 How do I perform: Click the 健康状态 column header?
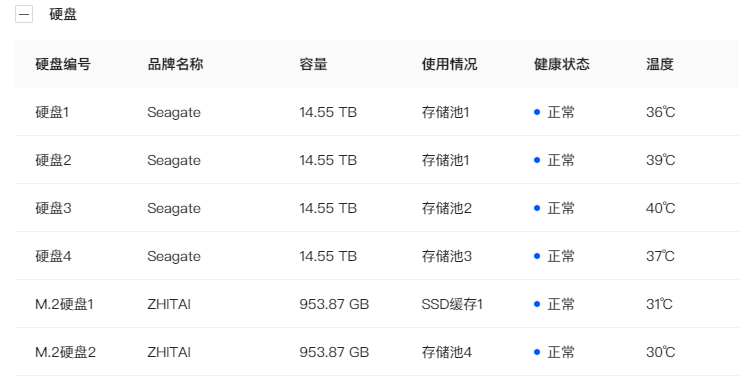click(x=562, y=64)
